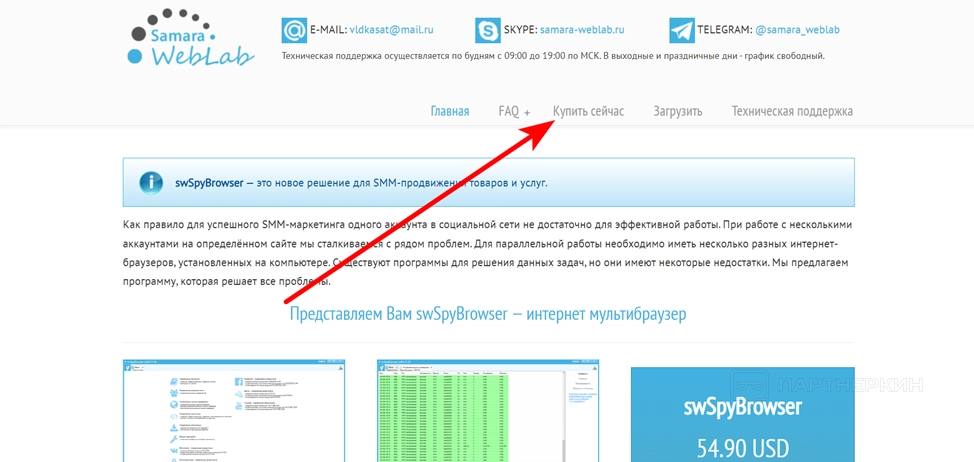
Task: Open first swSpyBrowser screenshot thumbnail
Action: [x=234, y=410]
